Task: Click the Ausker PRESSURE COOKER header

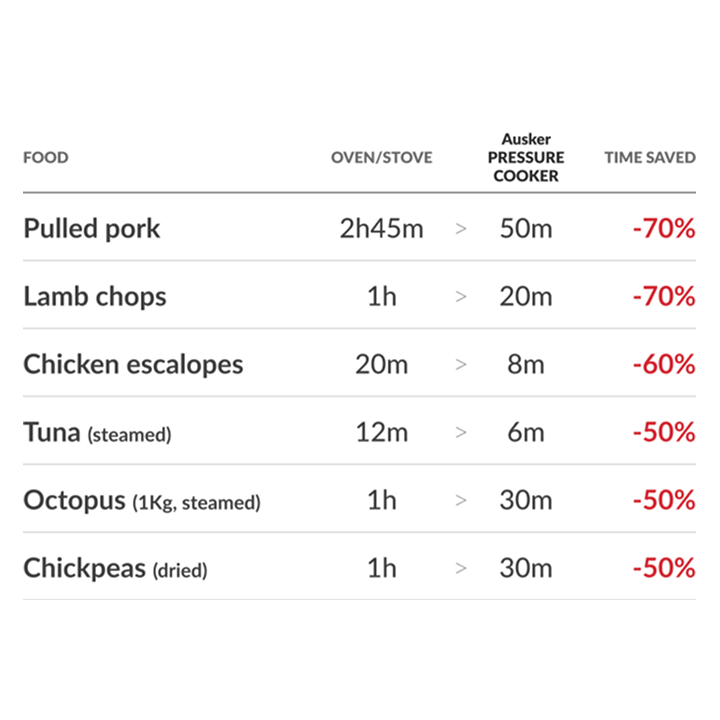Action: [x=526, y=158]
